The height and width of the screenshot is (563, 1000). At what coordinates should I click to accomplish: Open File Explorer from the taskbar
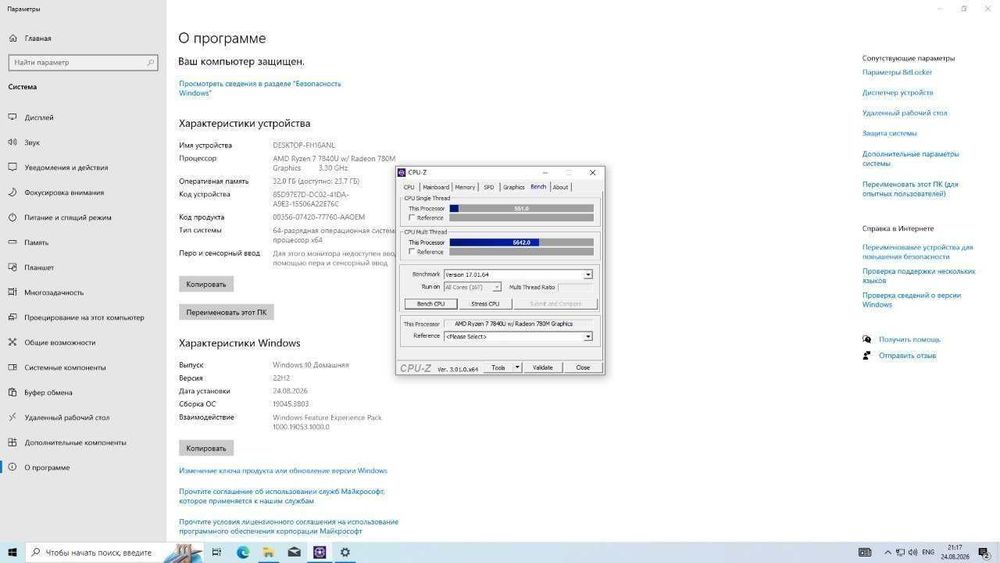[268, 552]
